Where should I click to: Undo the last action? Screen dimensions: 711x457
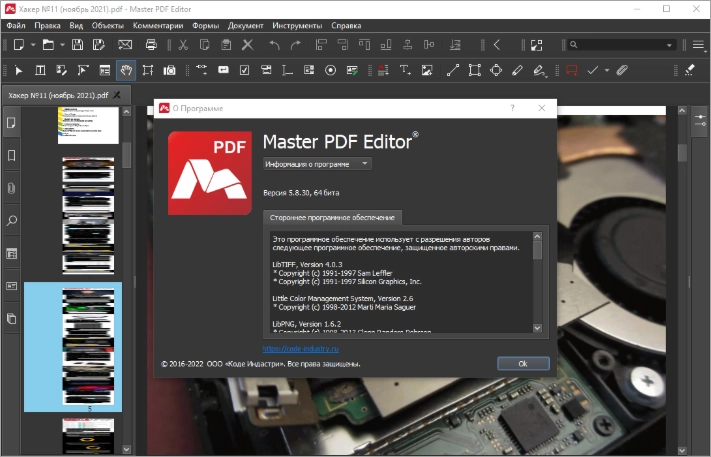[x=274, y=45]
